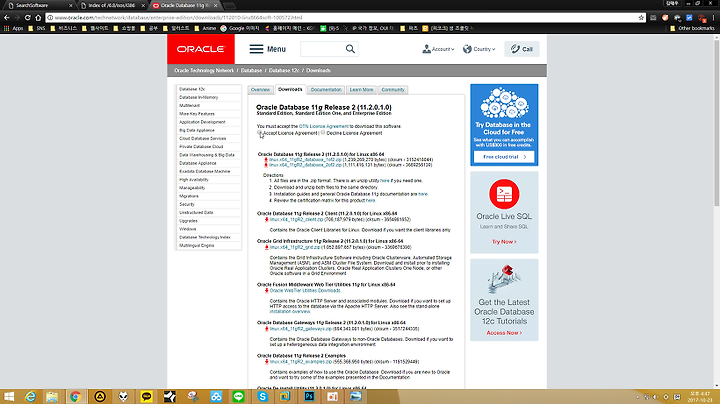This screenshot has height=404, width=720.
Task: Click the search magnifier icon
Action: tap(350, 49)
